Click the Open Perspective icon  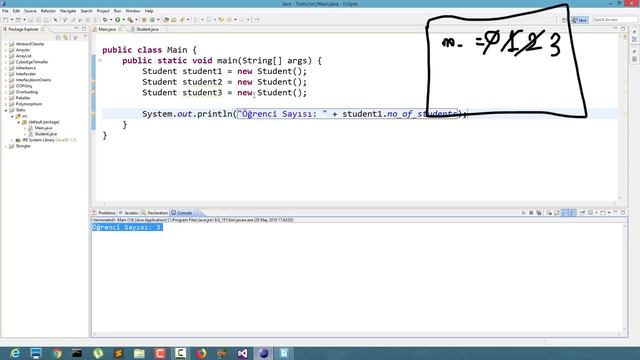tap(564, 20)
